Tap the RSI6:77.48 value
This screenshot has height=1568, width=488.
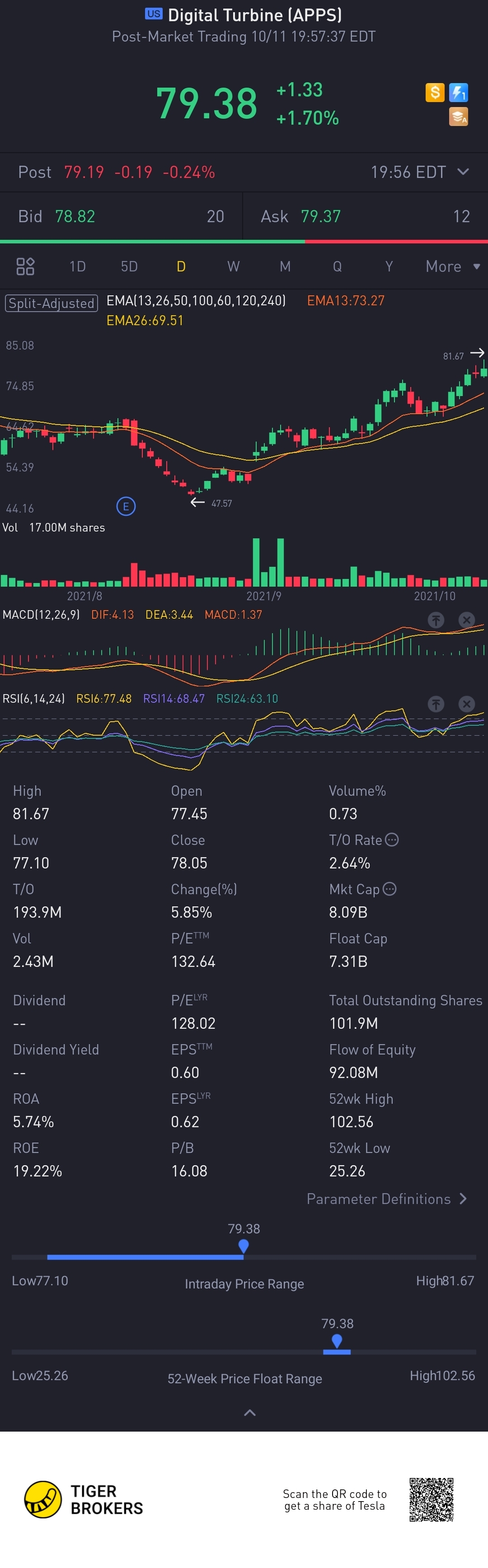pyautogui.click(x=103, y=698)
